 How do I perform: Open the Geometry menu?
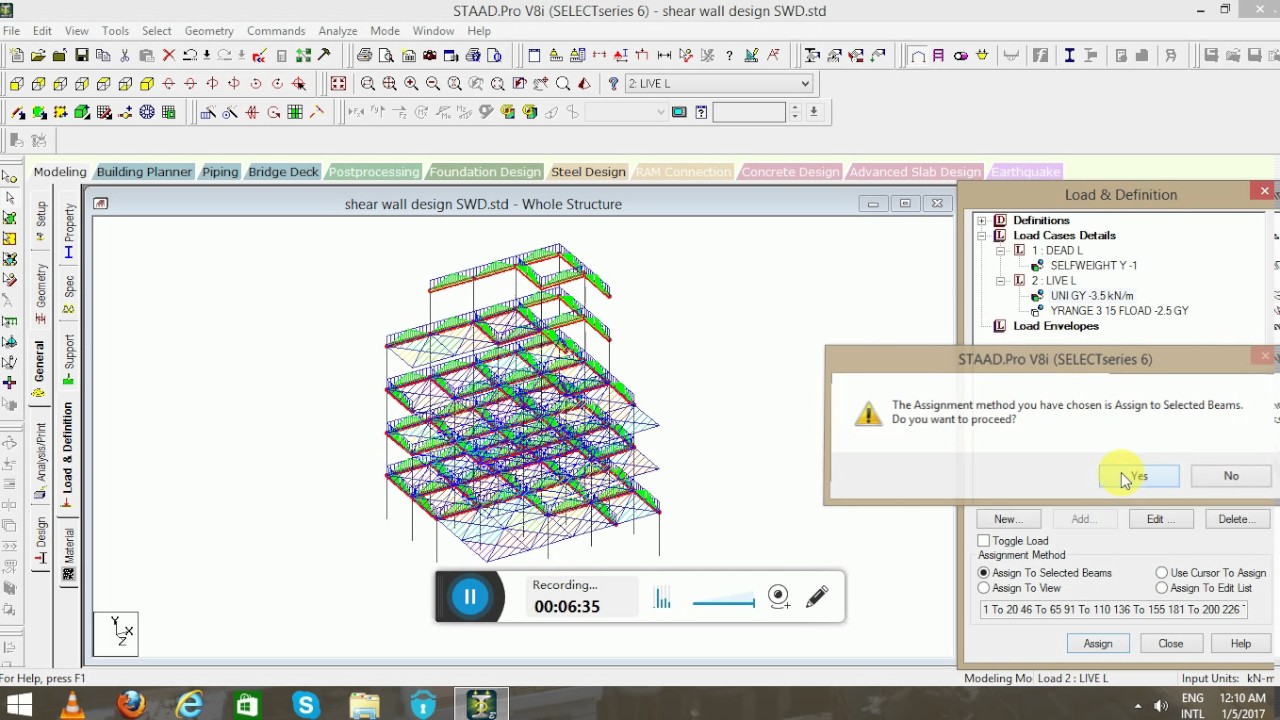pos(209,31)
